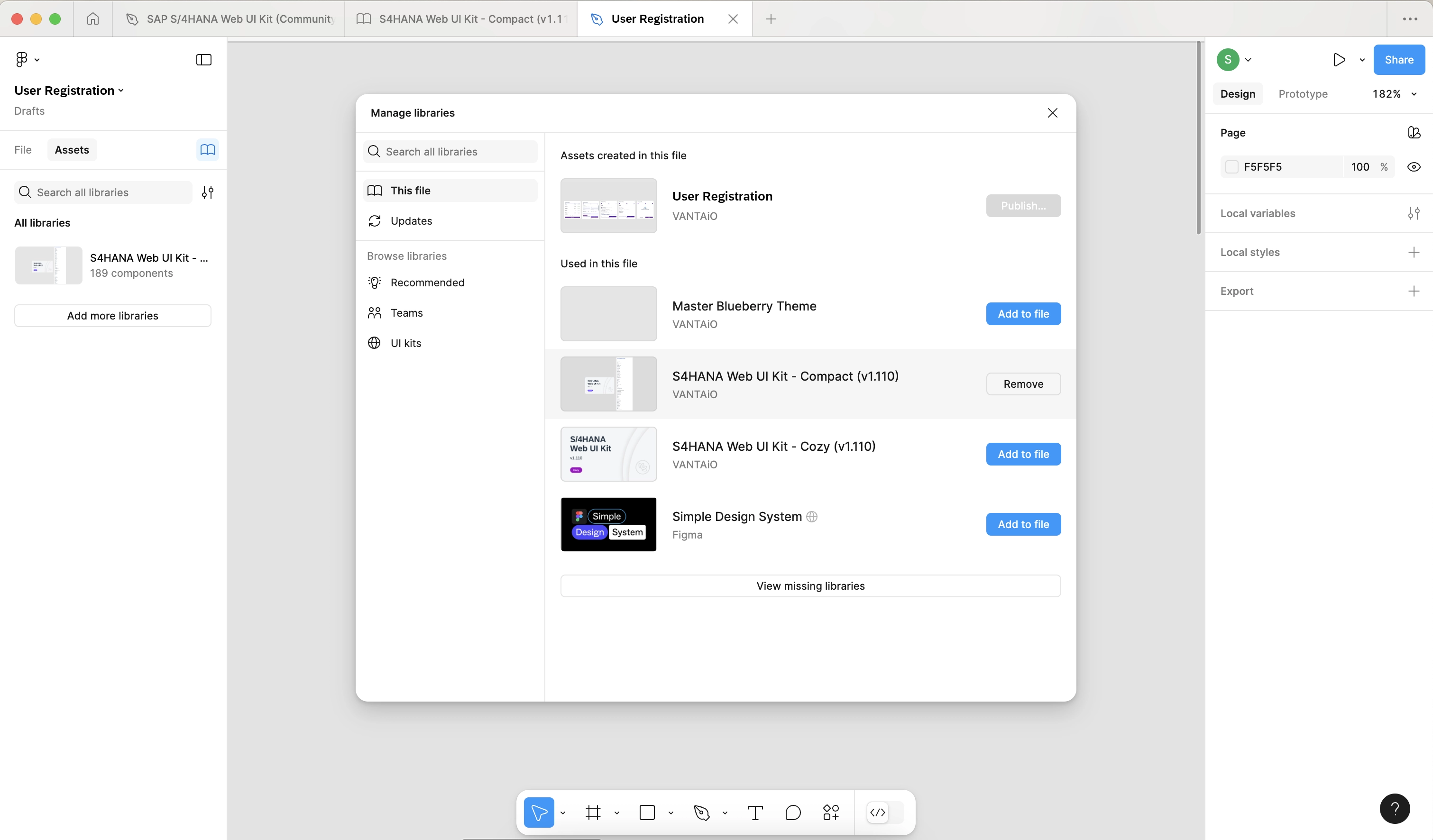Open local variables settings icon
Screen dimensions: 1433x840
click(1414, 213)
